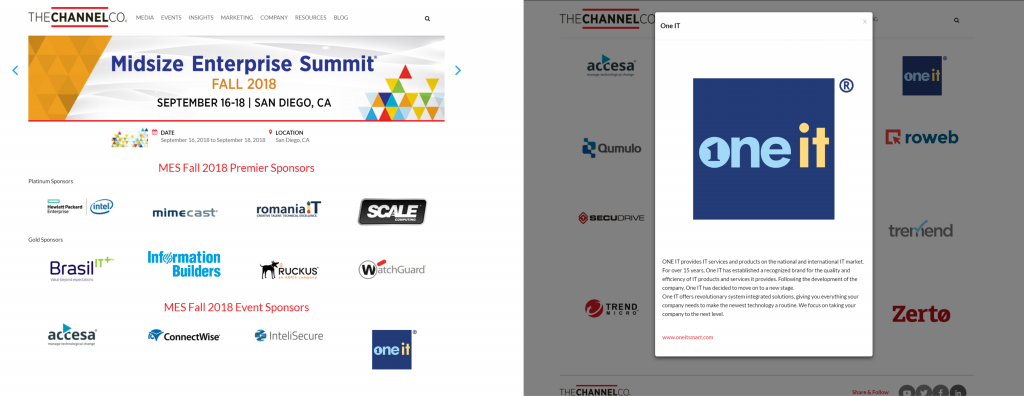Open the accesa logo under Event Sponsors, left page

click(72, 335)
